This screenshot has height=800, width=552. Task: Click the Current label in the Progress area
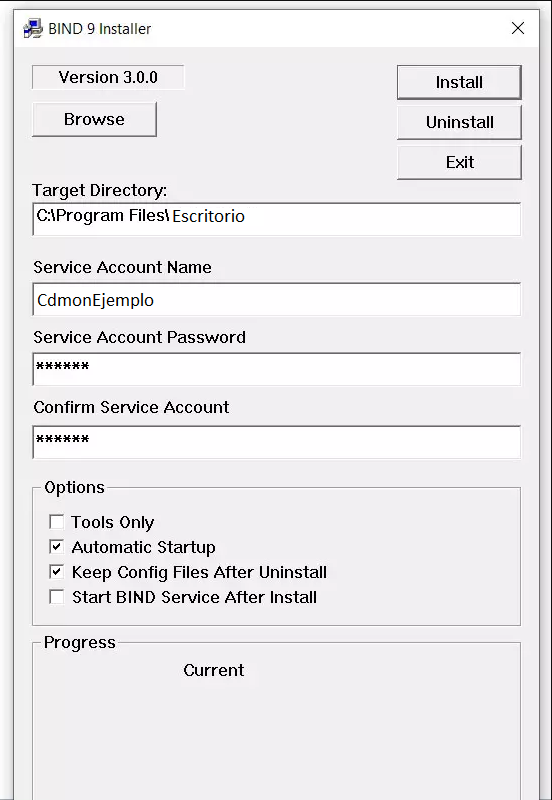214,670
